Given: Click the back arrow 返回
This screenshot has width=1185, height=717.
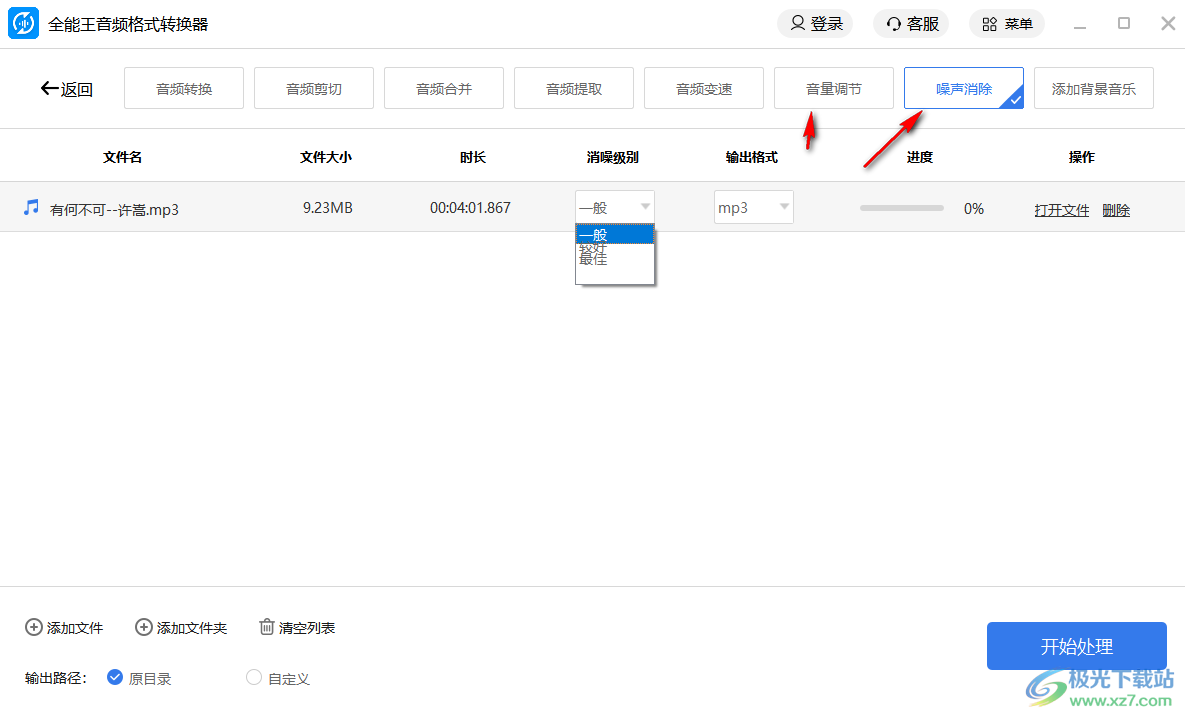Looking at the screenshot, I should (47, 88).
